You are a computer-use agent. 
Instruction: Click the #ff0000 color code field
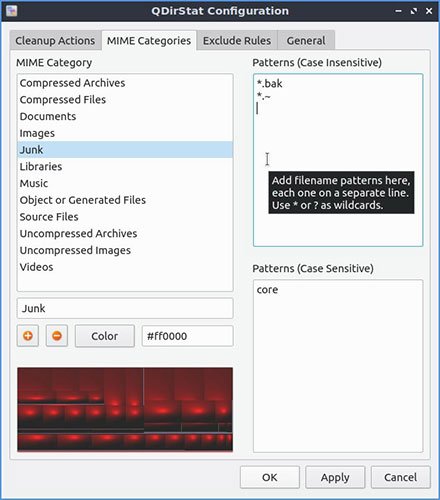[x=187, y=336]
